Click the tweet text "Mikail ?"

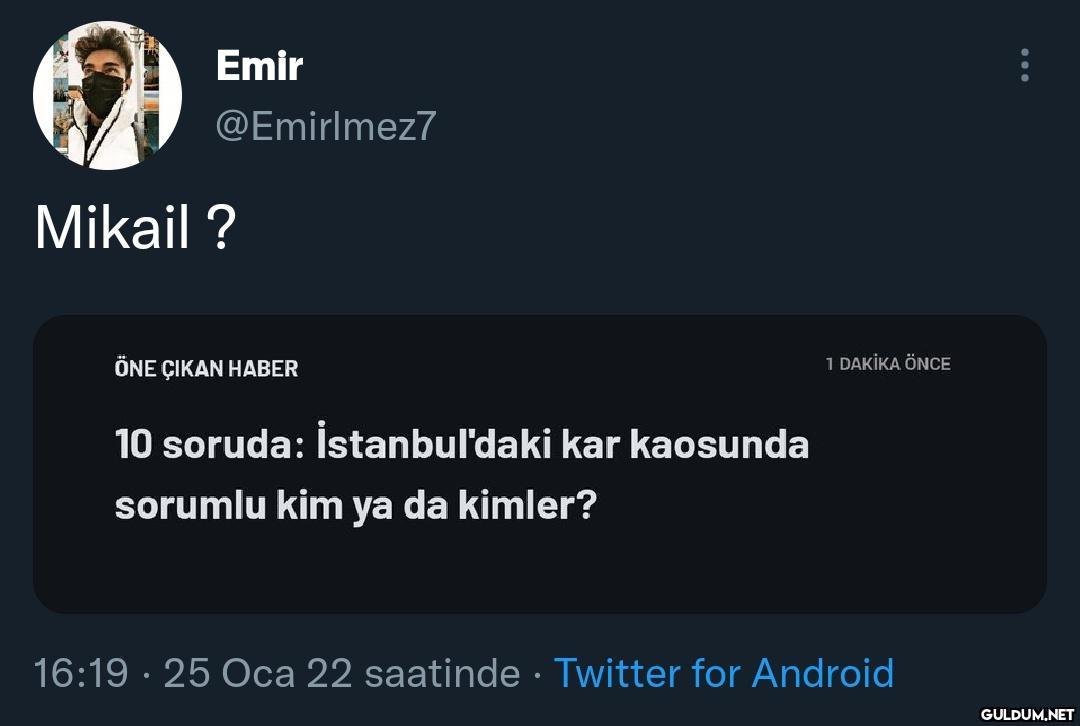(135, 228)
